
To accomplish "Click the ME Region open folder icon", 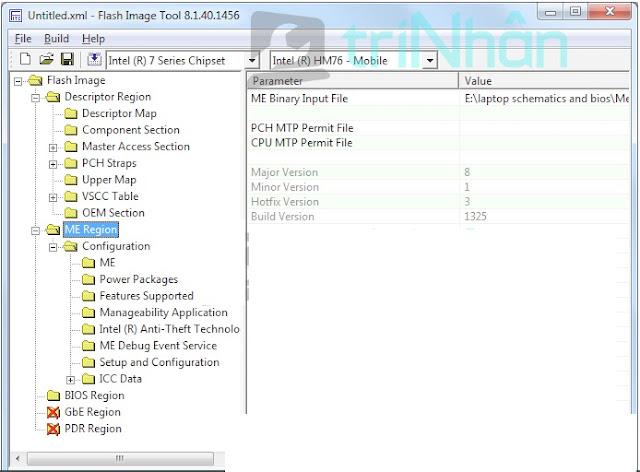I will [x=53, y=230].
